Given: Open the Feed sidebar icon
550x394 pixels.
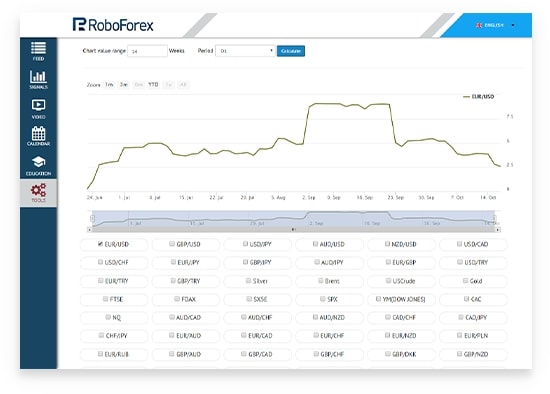Looking at the screenshot, I should [38, 48].
